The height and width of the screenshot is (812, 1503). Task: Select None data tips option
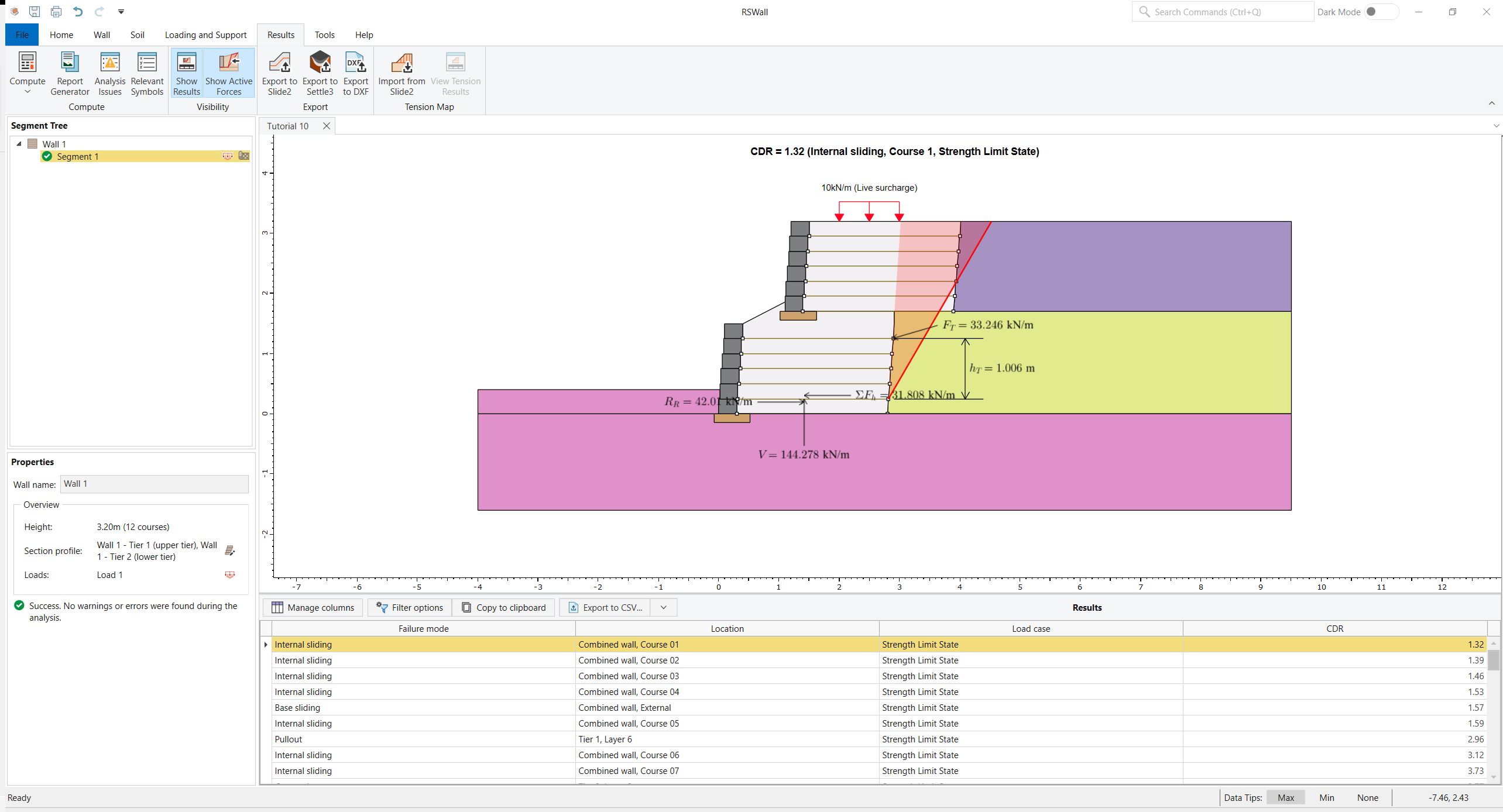tap(1368, 797)
